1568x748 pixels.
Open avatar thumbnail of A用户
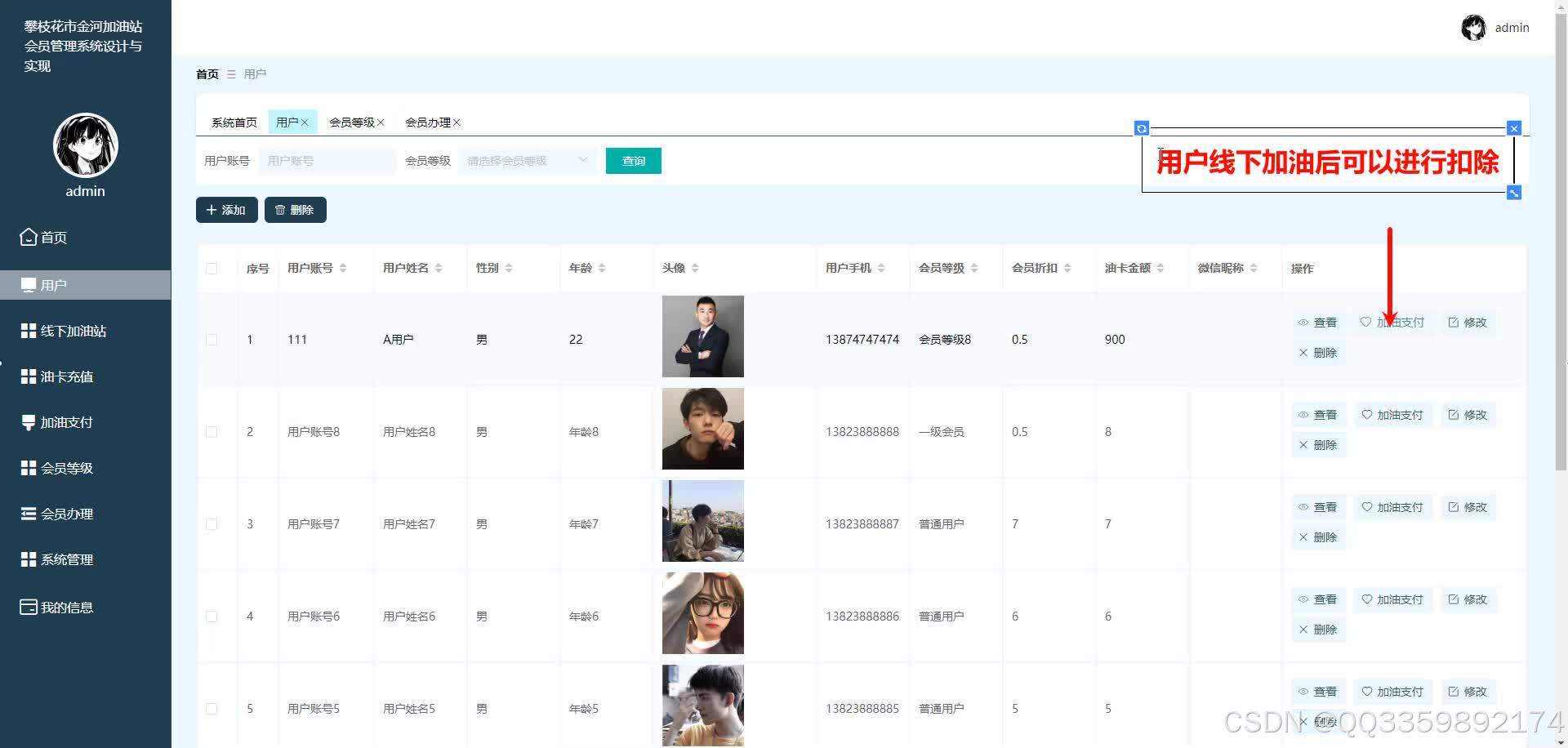pyautogui.click(x=703, y=336)
